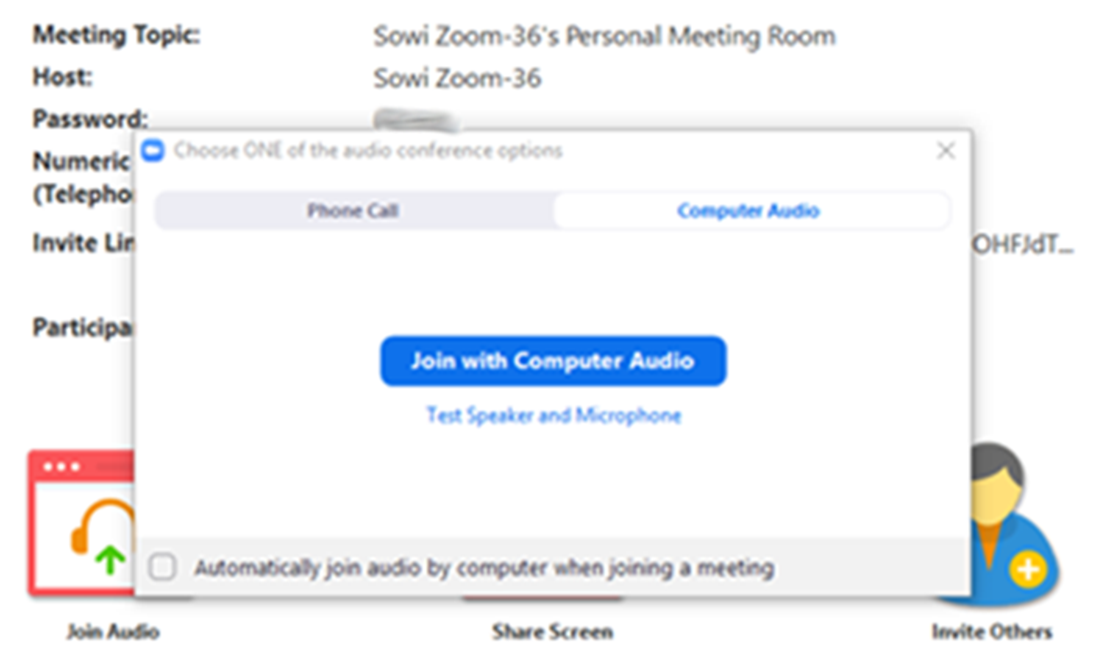Click the yellow plus badge on Invite icon
Image resolution: width=1096 pixels, height=656 pixels.
coord(1027,569)
